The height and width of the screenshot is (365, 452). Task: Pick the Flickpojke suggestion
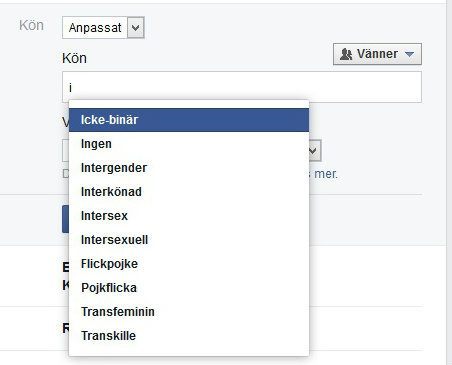pos(189,264)
